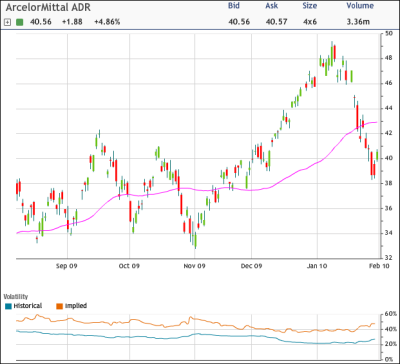Click the 46 price axis label
This screenshot has width=400, height=364.
click(x=389, y=83)
